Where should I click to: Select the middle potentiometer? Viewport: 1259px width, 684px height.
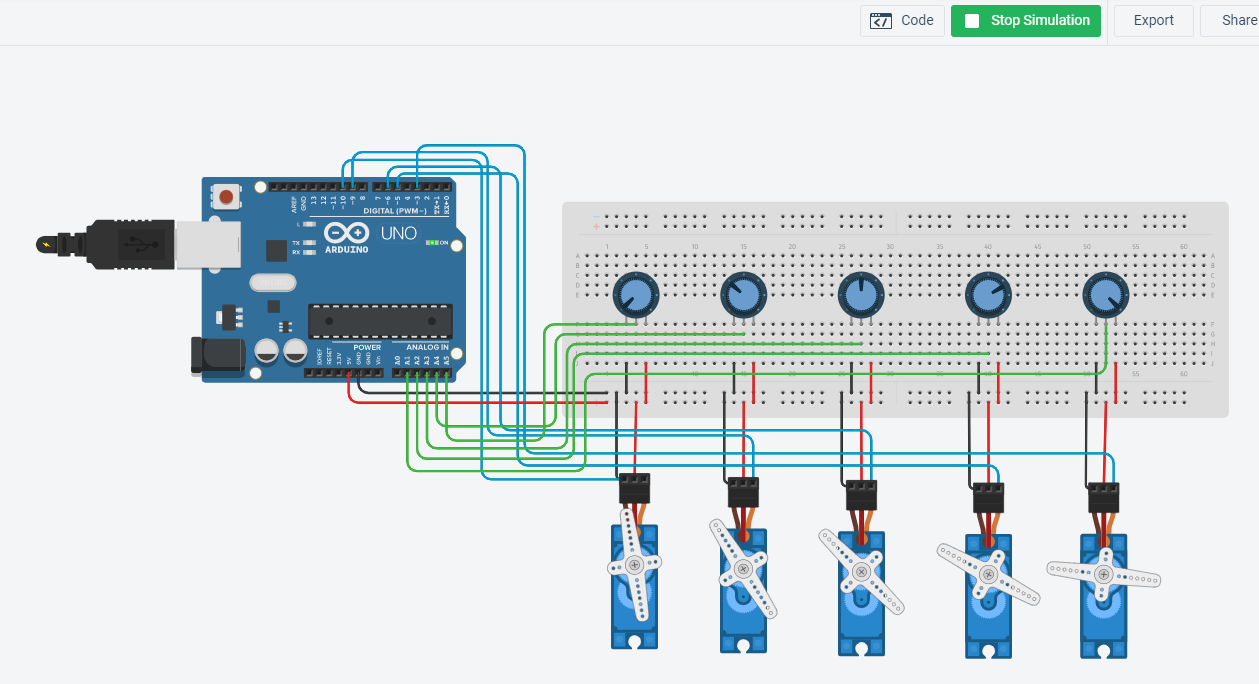tap(860, 292)
